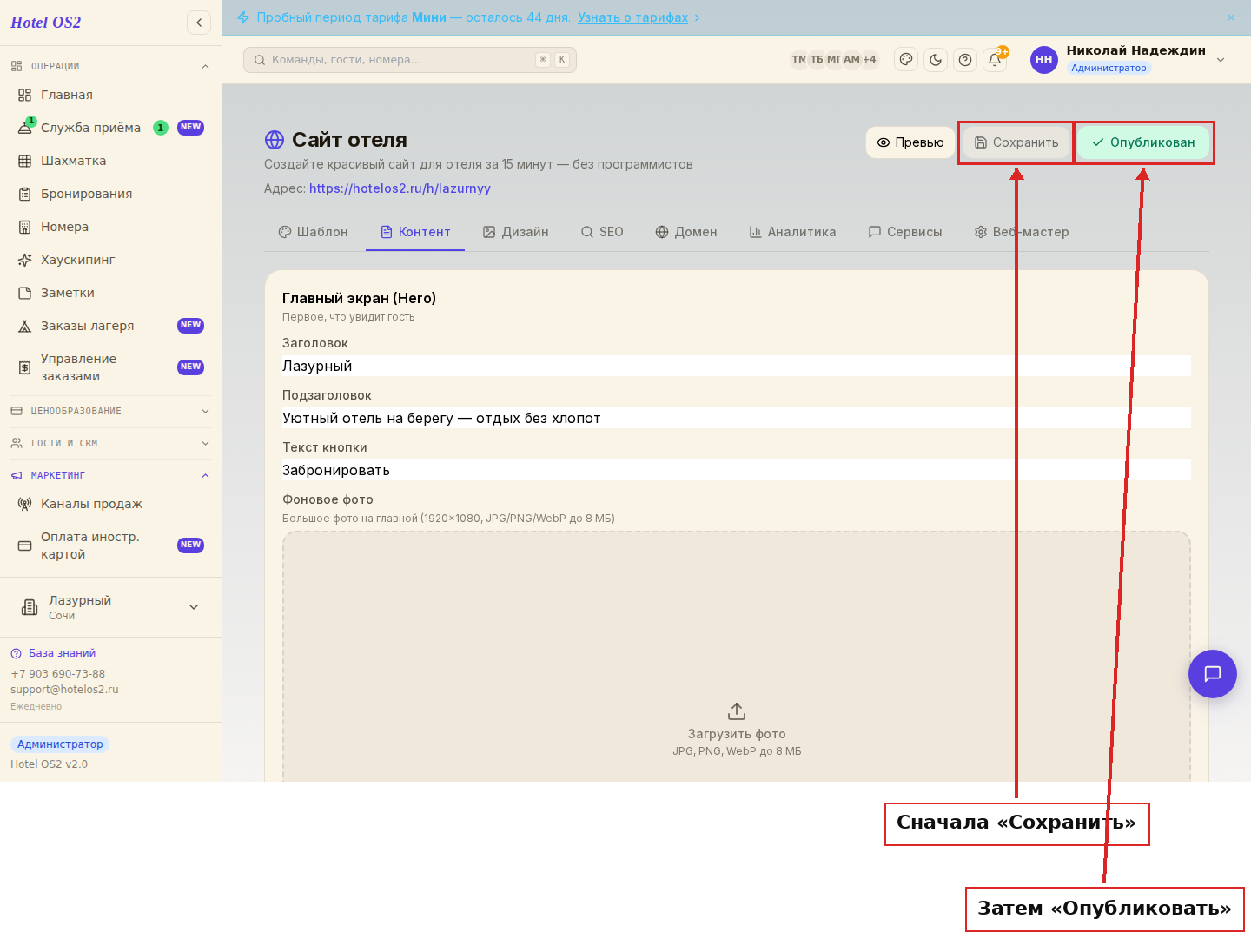Toggle the Опубликован publish status button
This screenshot has height=952, width=1251.
coord(1144,142)
